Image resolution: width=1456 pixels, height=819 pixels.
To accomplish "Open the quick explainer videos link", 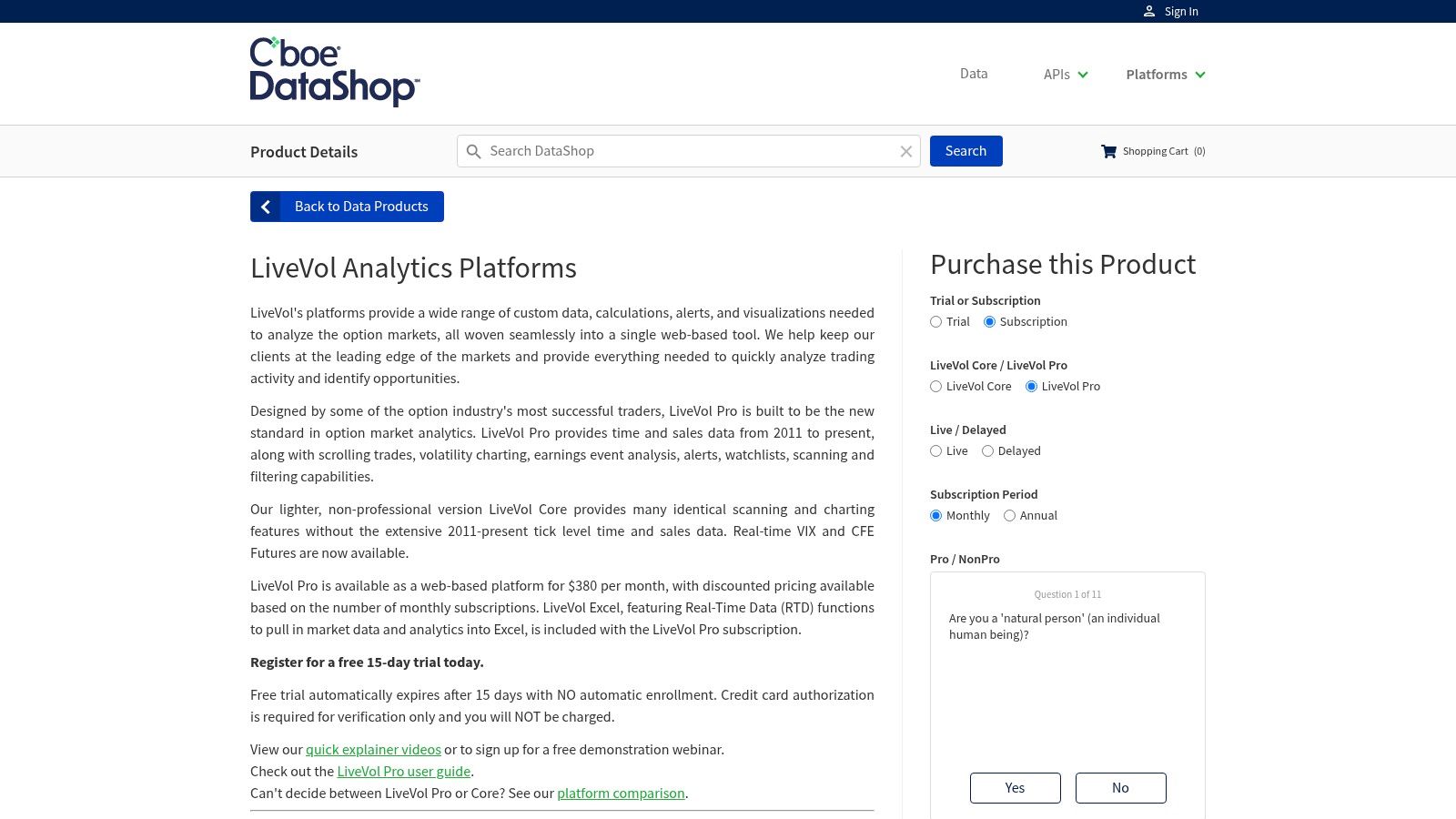I will 373,750.
